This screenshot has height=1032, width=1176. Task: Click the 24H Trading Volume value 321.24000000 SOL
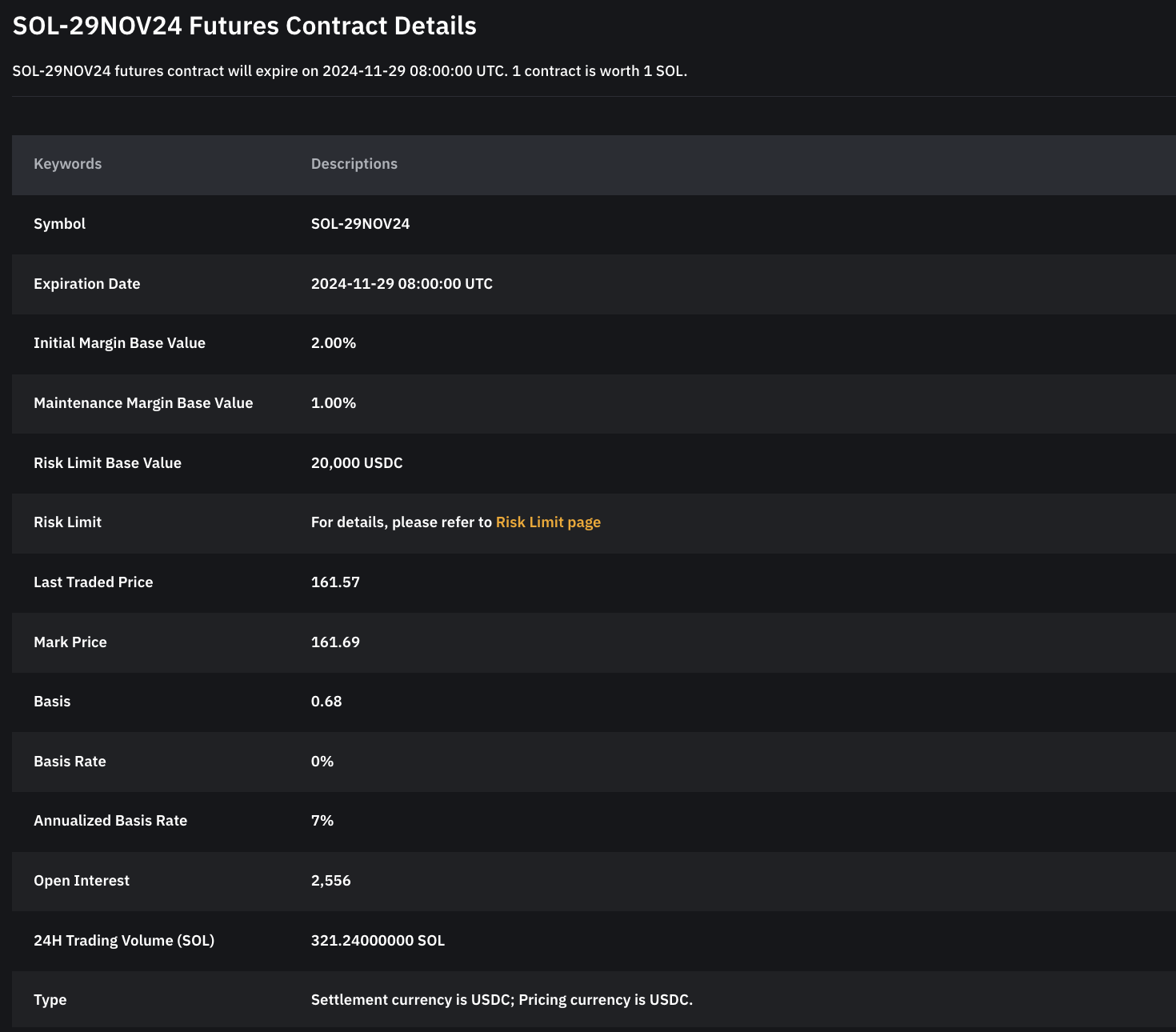point(378,941)
